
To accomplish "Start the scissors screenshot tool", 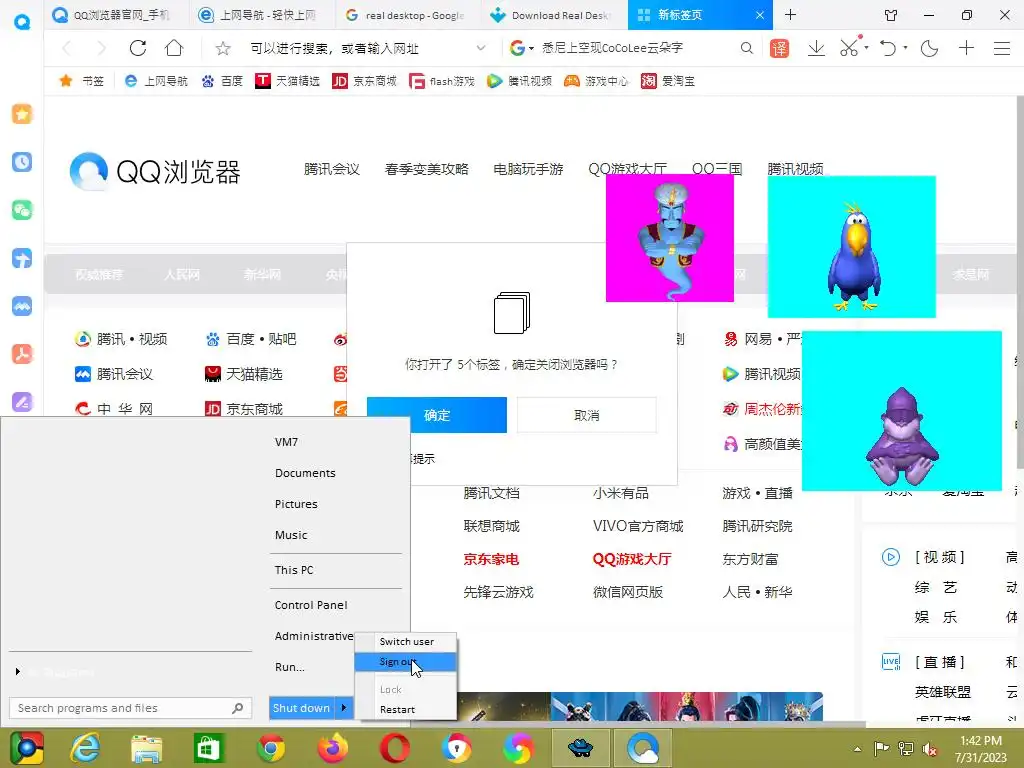I will click(x=848, y=48).
